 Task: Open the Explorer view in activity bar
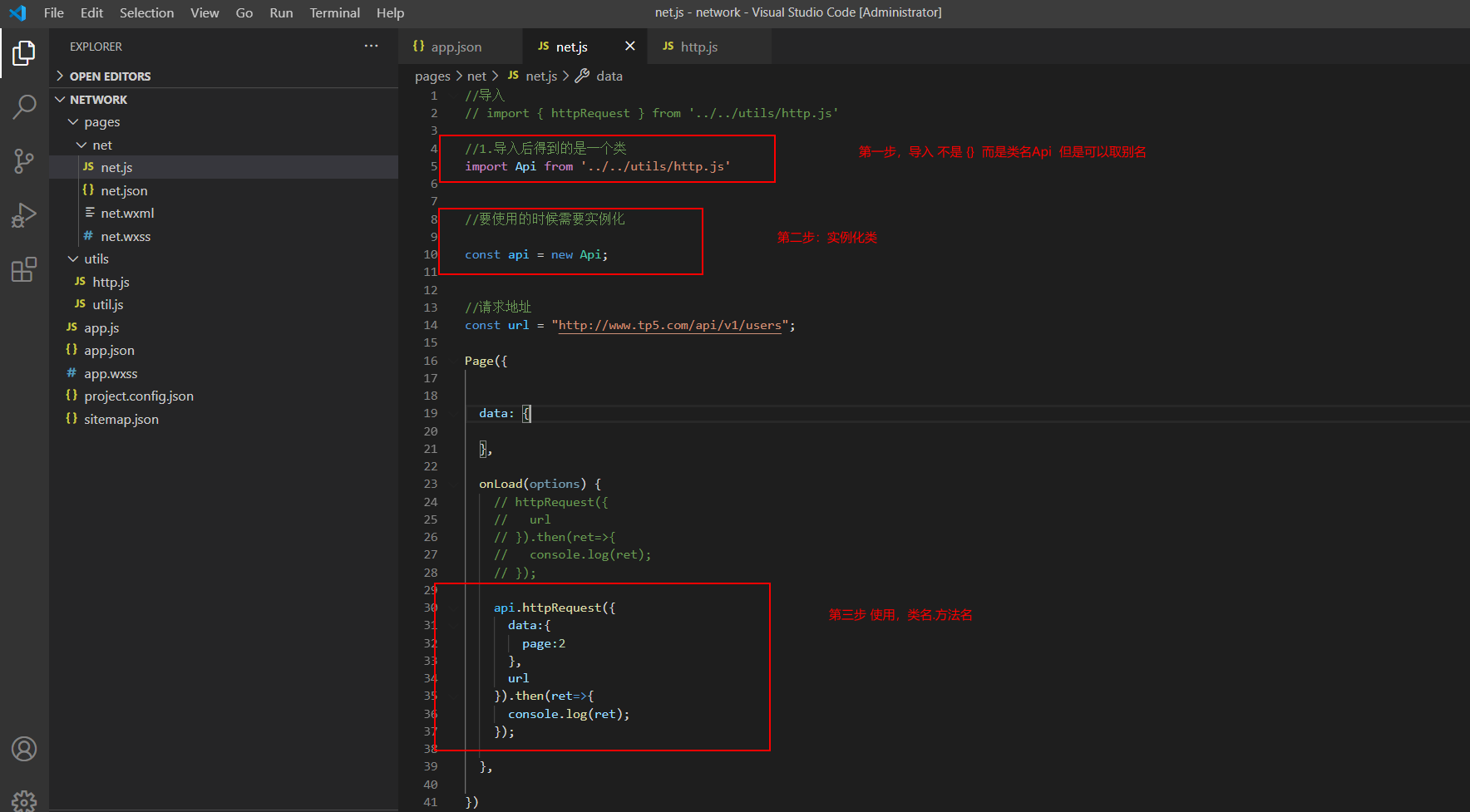[x=24, y=53]
